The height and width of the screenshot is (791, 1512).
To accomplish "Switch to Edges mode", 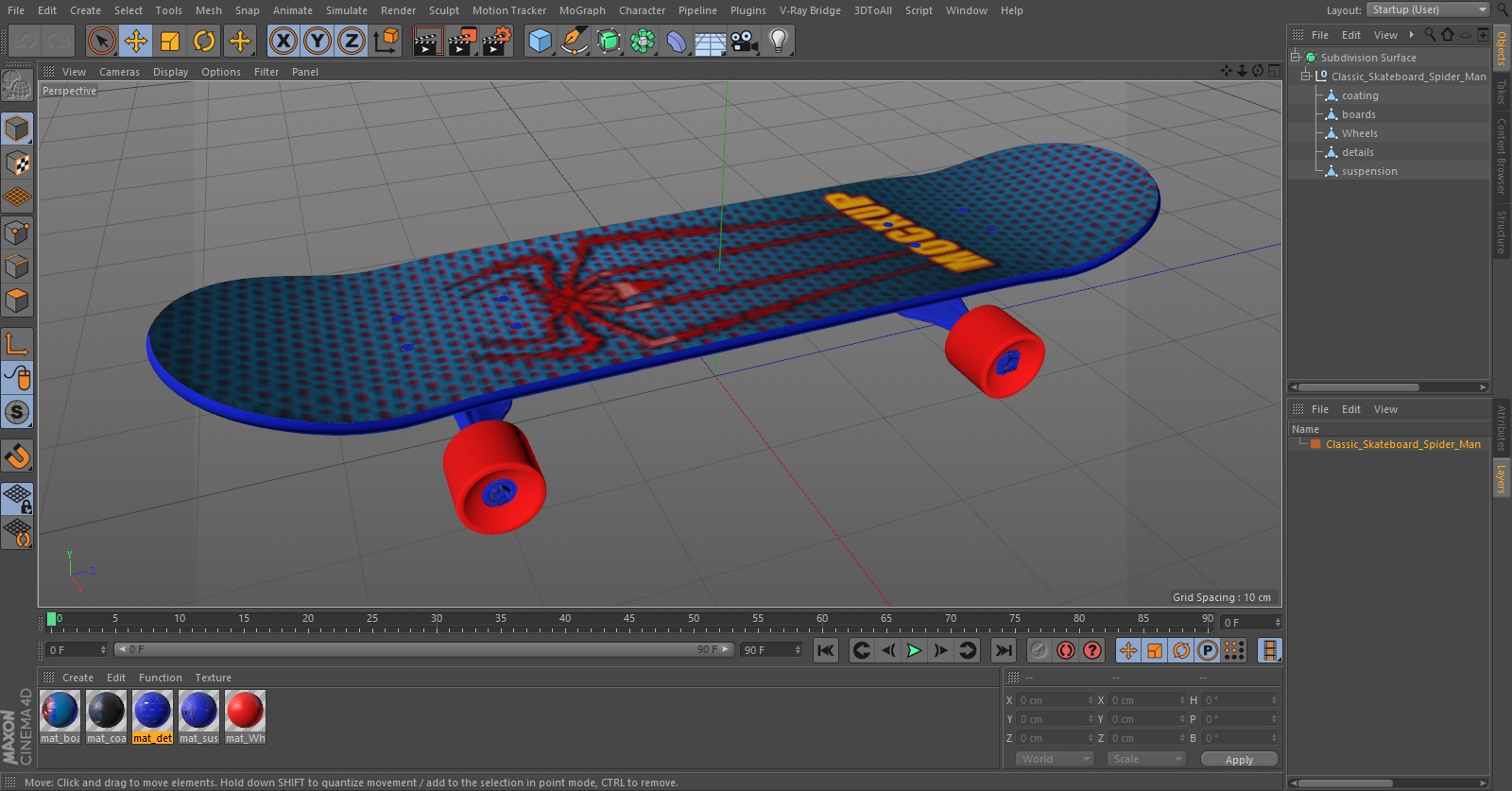I will (x=17, y=267).
